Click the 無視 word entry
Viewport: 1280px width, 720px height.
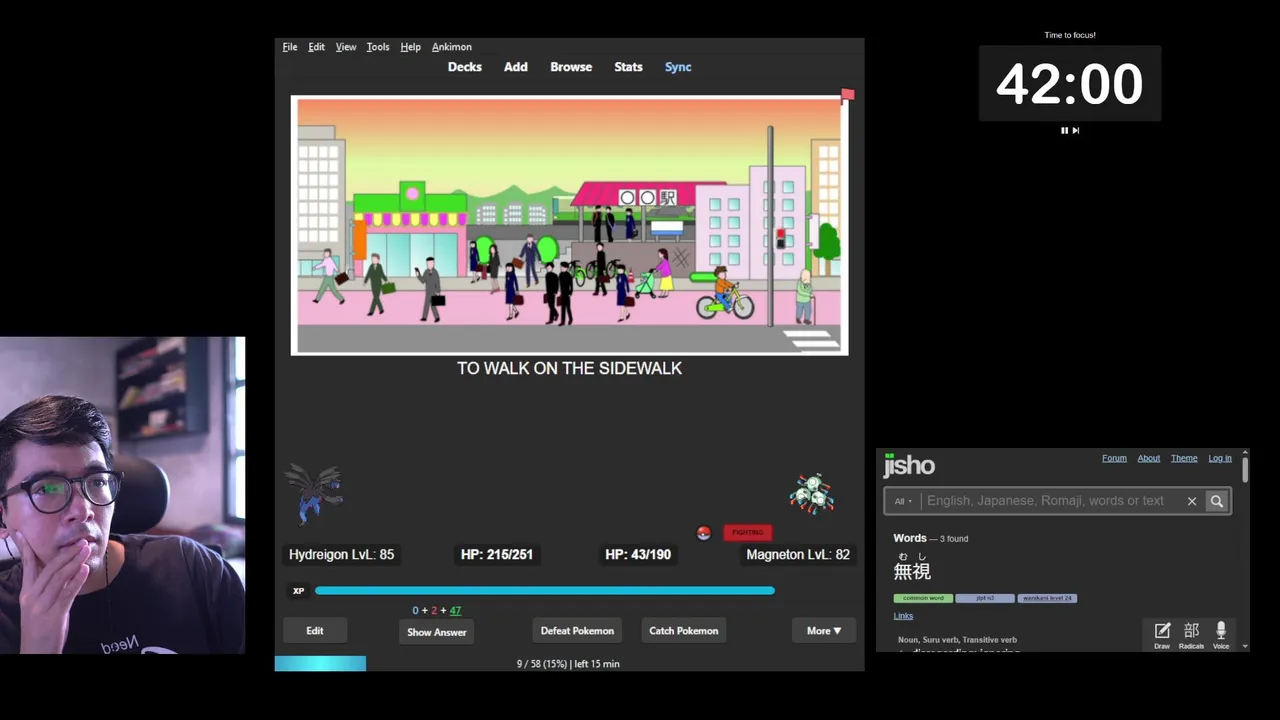912,571
